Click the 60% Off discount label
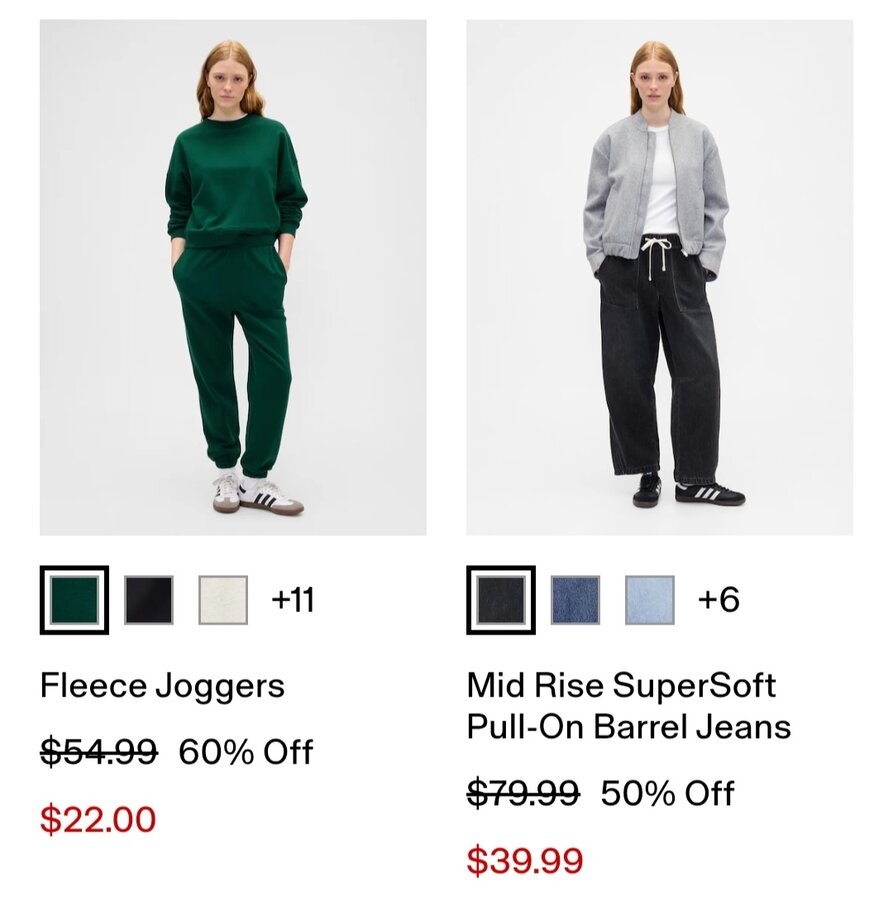Viewport: 893px width, 900px height. [246, 751]
